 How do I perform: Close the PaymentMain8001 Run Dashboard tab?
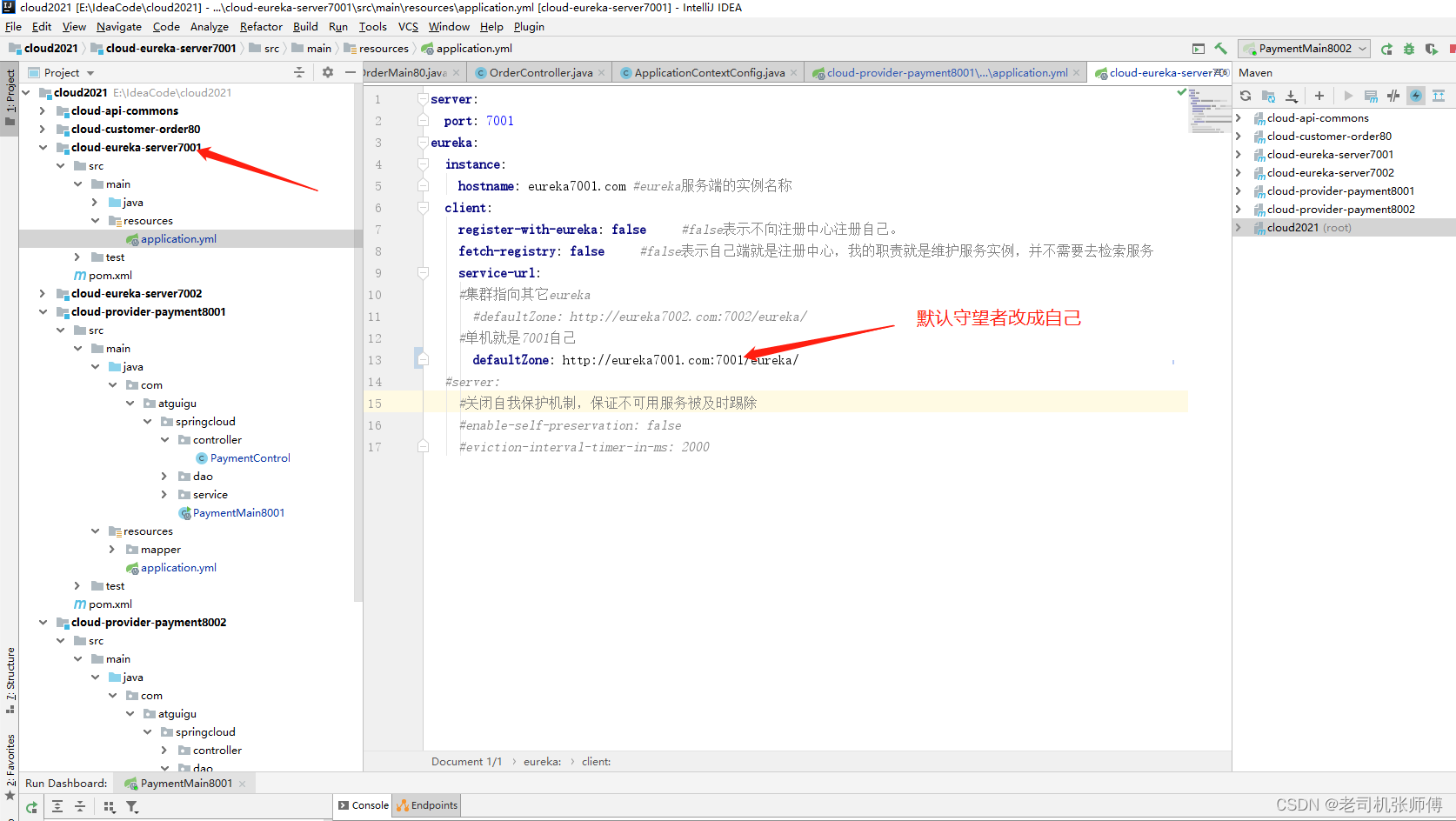(242, 784)
